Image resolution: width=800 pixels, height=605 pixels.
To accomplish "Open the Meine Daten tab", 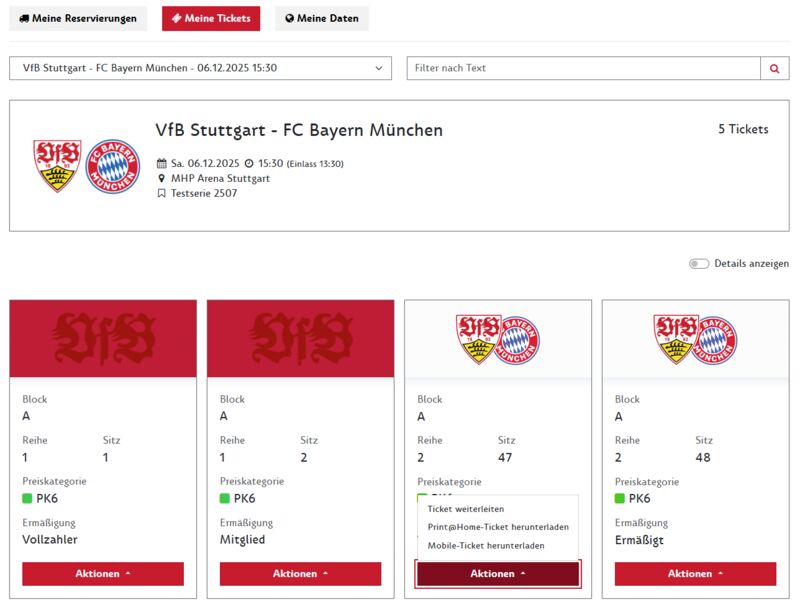I will click(322, 19).
